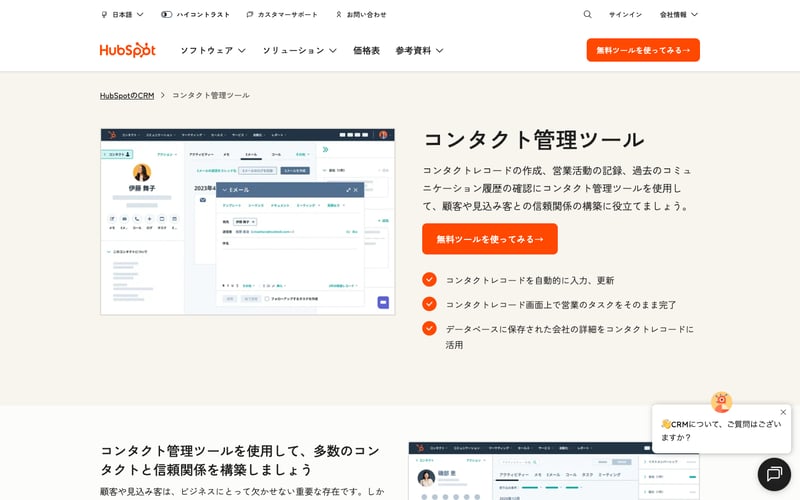
Task: Open the chat widget button
Action: tap(774, 474)
